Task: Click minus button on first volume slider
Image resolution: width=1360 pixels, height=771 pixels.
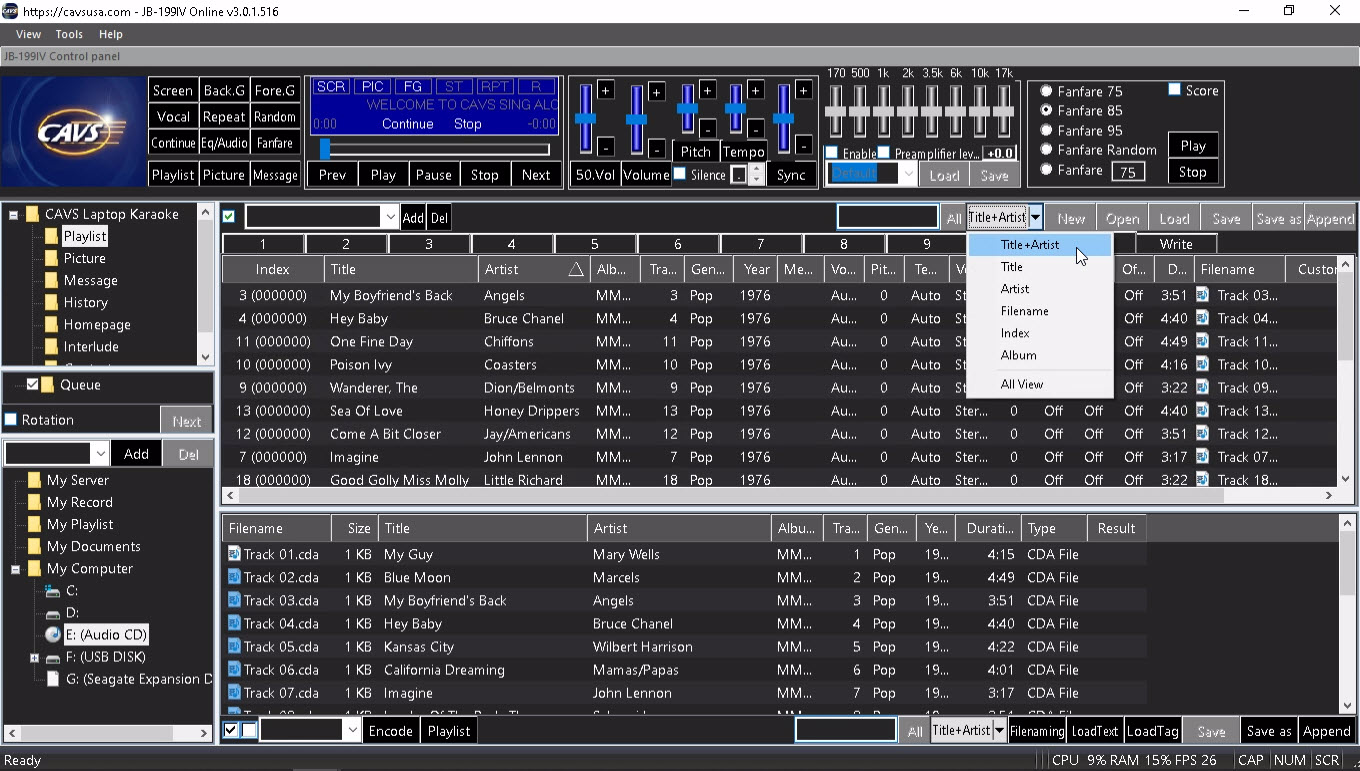Action: tap(606, 148)
